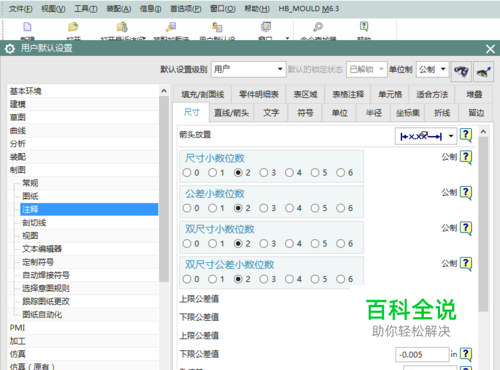
Task: Set 公差小数位数 to 4
Action: 289,208
